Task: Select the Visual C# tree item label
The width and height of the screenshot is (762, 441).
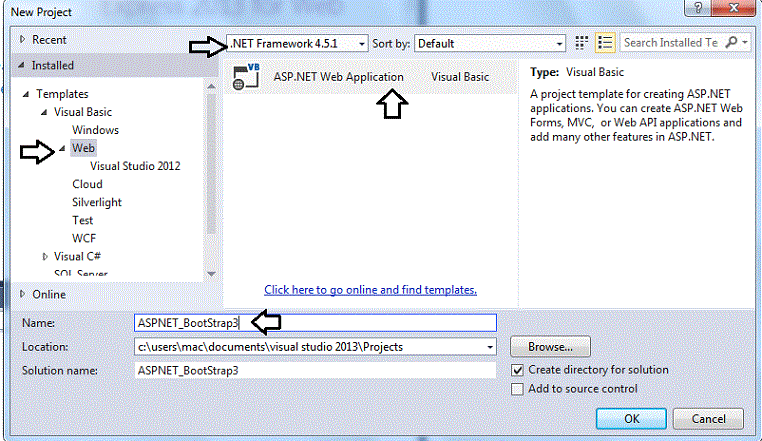Action: (x=77, y=256)
